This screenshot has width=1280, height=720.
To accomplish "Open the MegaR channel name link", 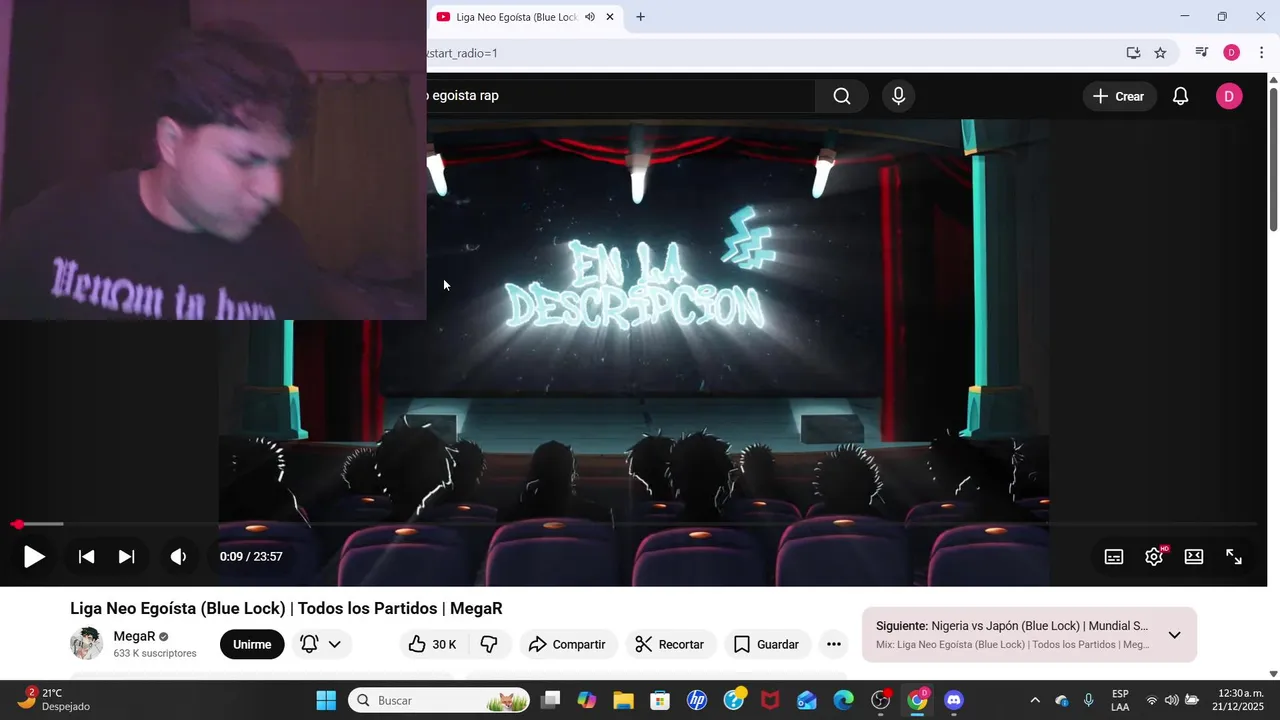I will coord(134,636).
